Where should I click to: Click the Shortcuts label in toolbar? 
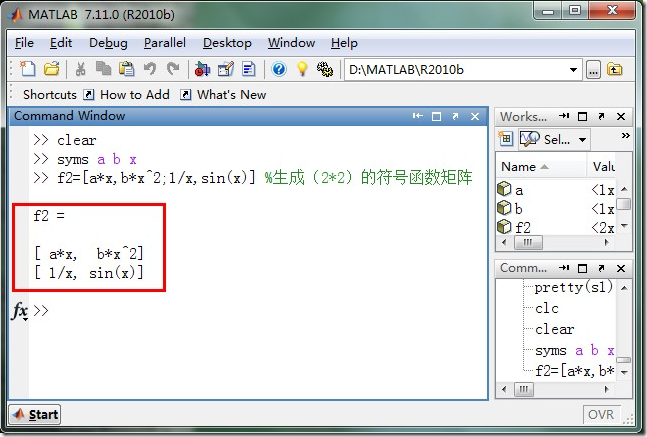click(x=50, y=94)
